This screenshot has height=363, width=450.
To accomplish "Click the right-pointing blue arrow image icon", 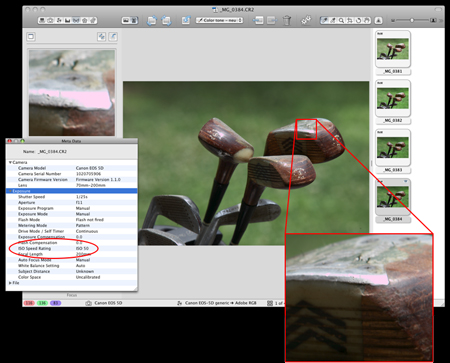I will coord(272,21).
